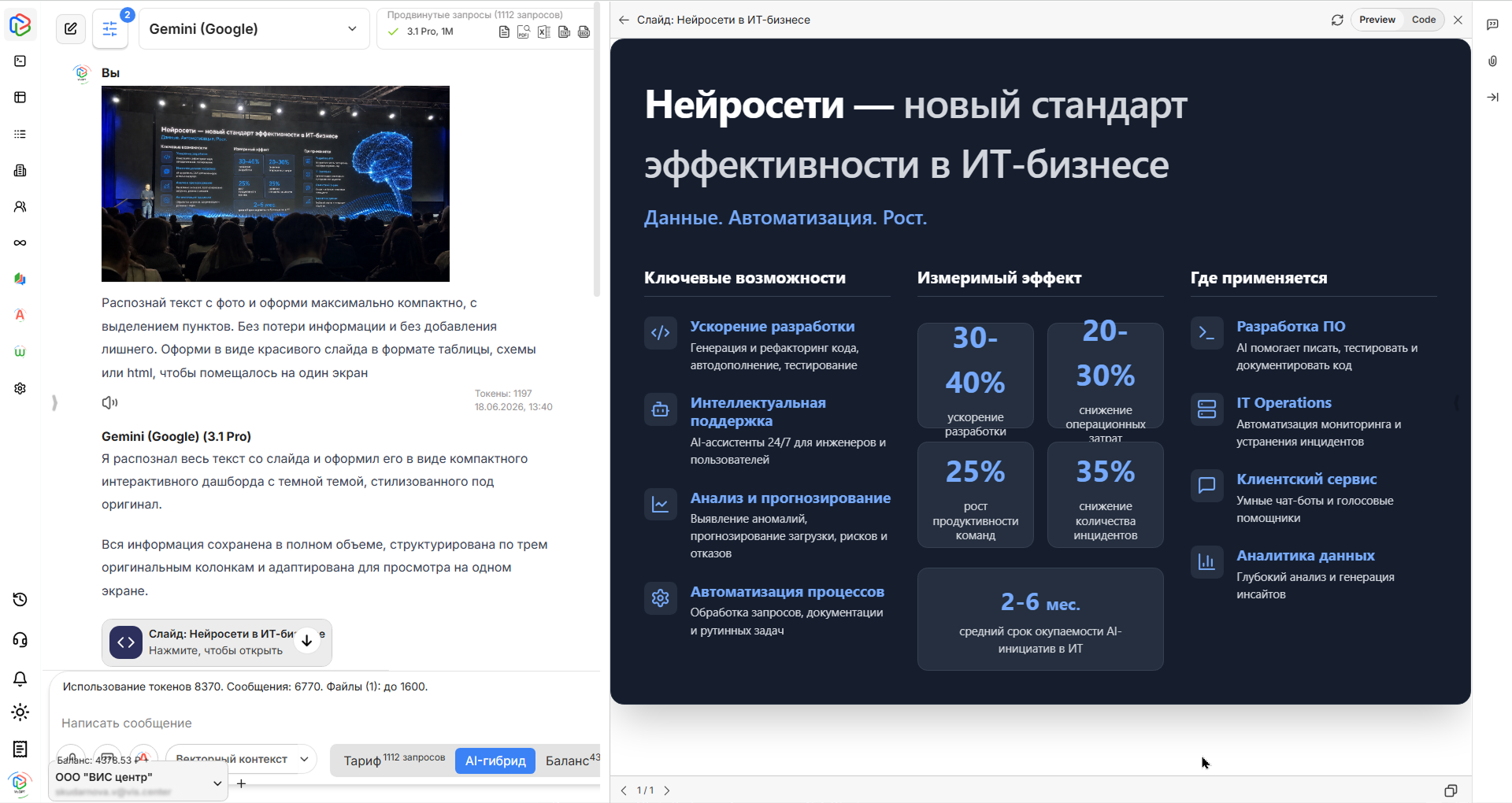This screenshot has width=1512, height=803.
Task: Open the receipt document icon in sidebar
Action: tap(20, 749)
